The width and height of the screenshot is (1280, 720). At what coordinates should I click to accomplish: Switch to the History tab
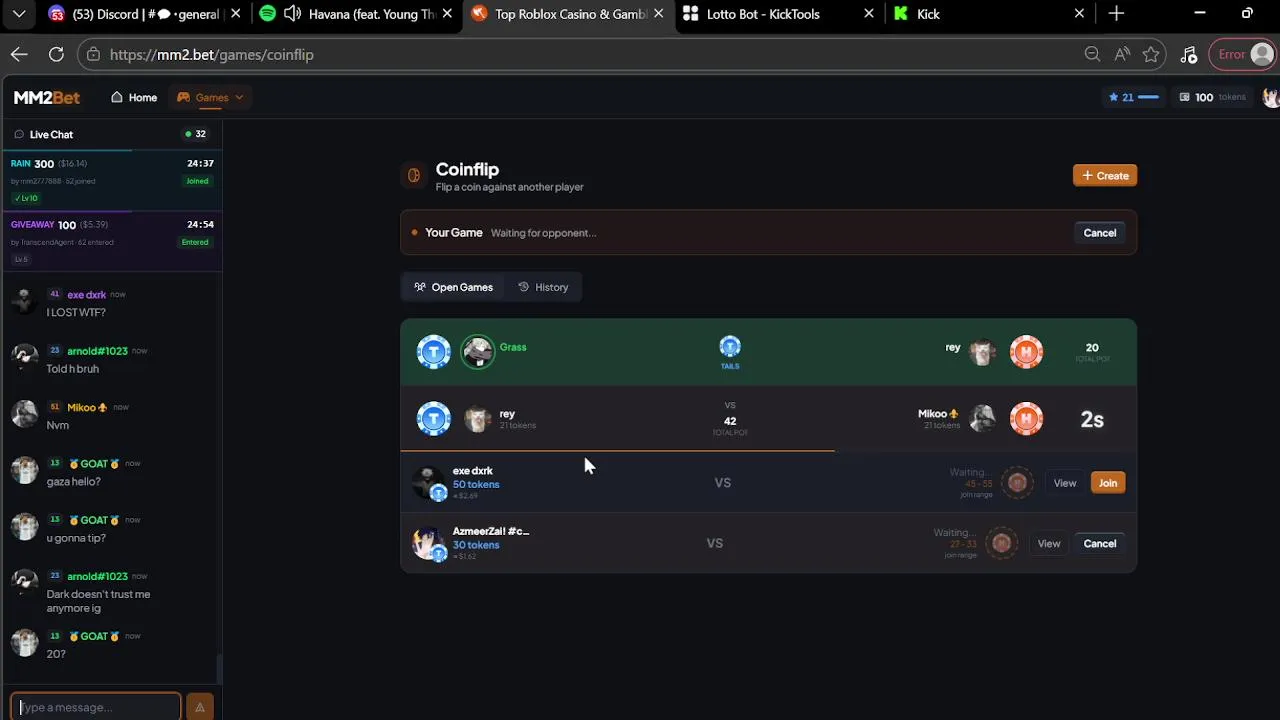[543, 287]
